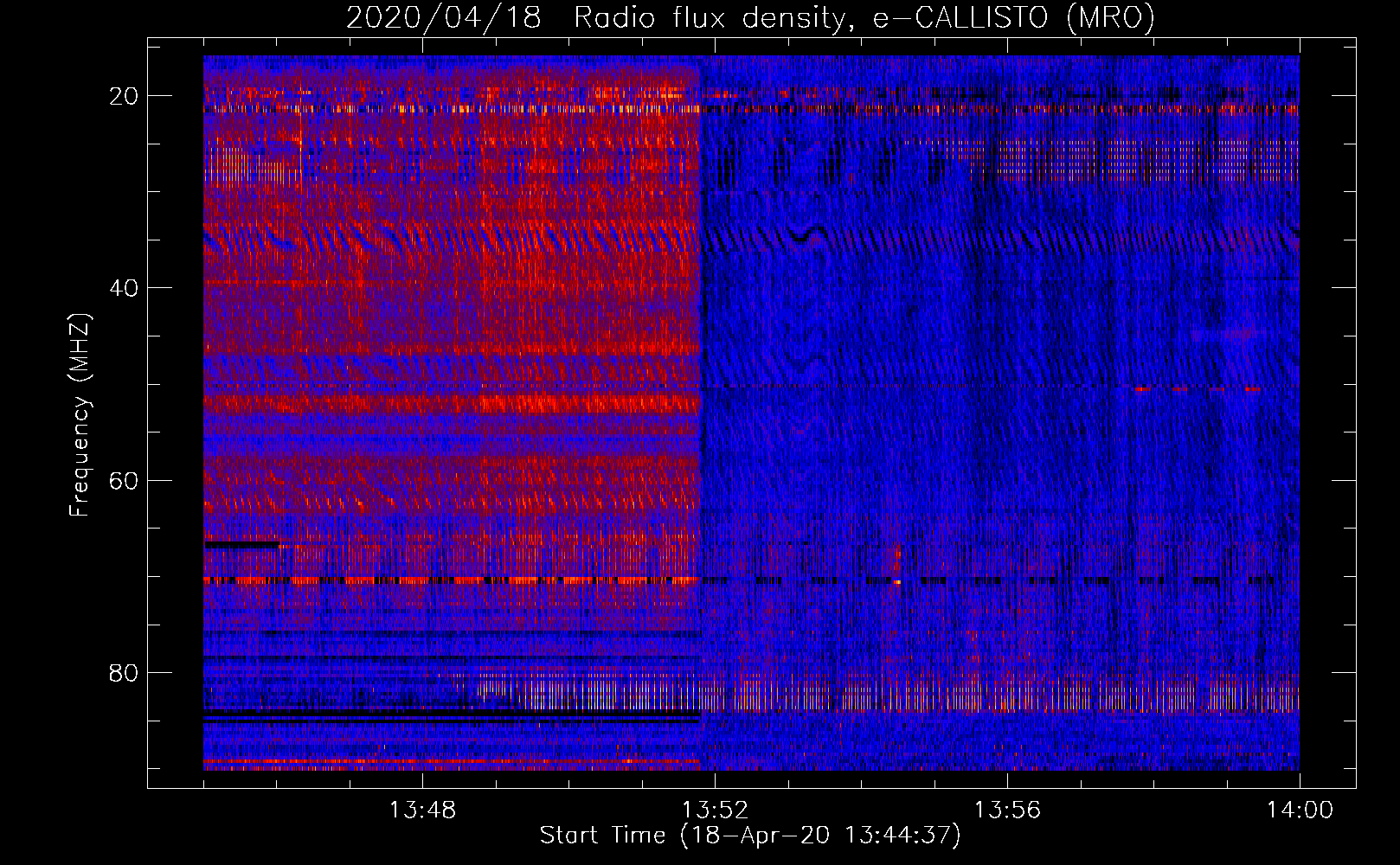Click the 60 MHz y-axis tick label
Viewport: 1400px width, 865px height.
(124, 480)
